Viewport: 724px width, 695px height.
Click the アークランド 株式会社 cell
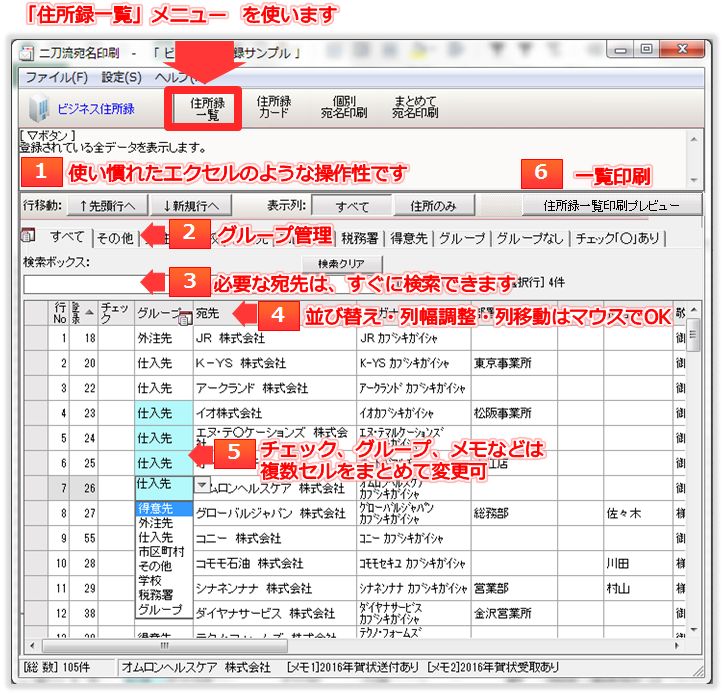click(x=274, y=388)
